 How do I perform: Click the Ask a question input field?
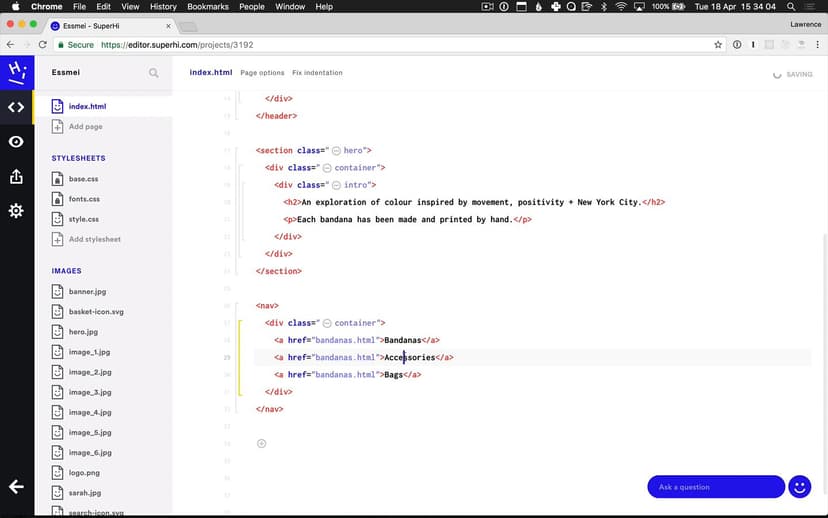(x=715, y=487)
